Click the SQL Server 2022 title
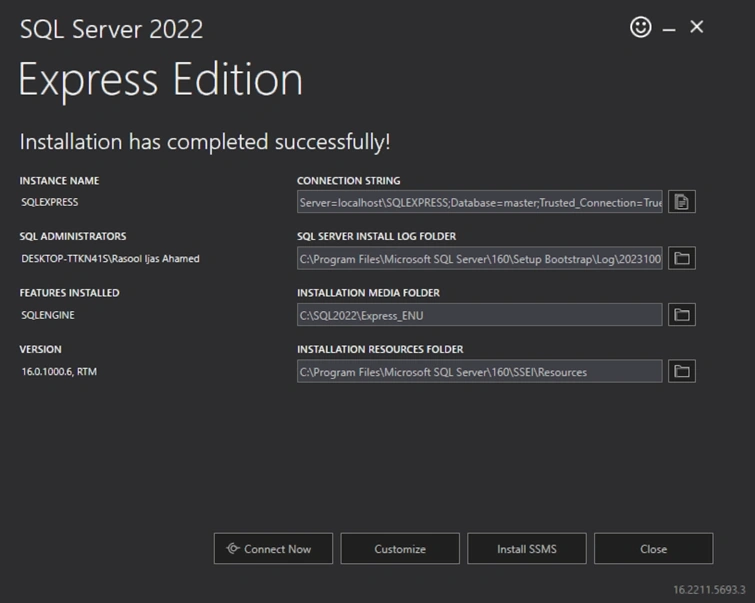 [x=111, y=29]
